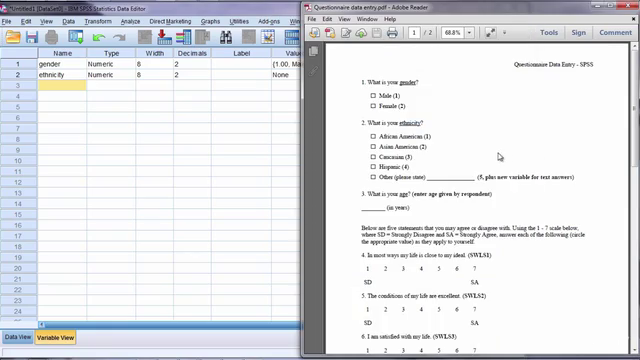This screenshot has width=640, height=360.
Task: Tick the Other (please state) checkbox
Action: coord(373,177)
